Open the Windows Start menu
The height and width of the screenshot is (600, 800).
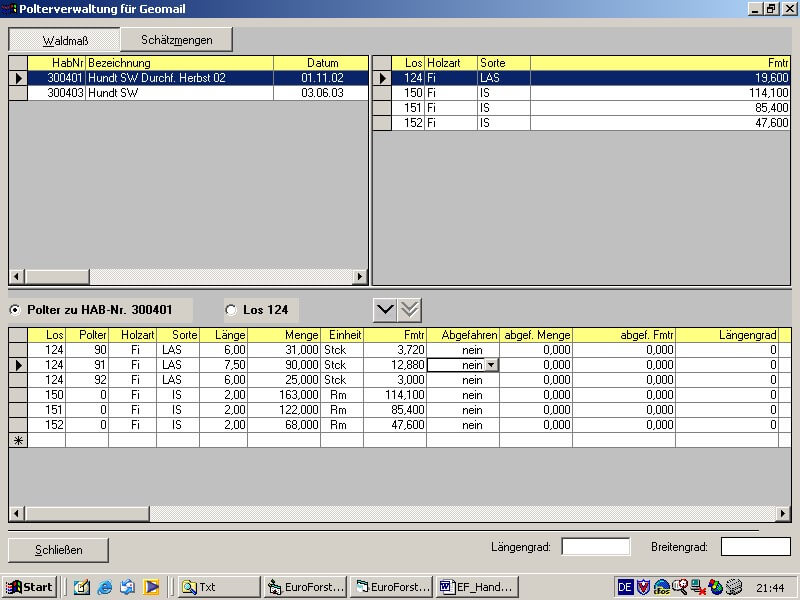coord(29,587)
